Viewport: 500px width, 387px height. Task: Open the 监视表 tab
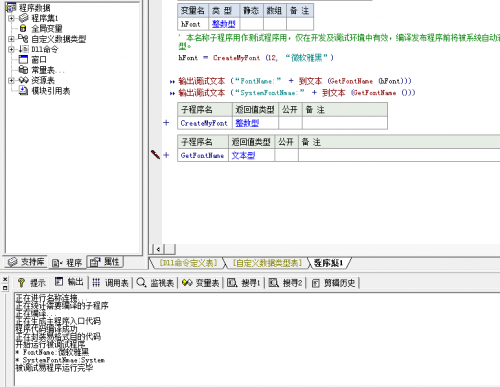pos(155,283)
